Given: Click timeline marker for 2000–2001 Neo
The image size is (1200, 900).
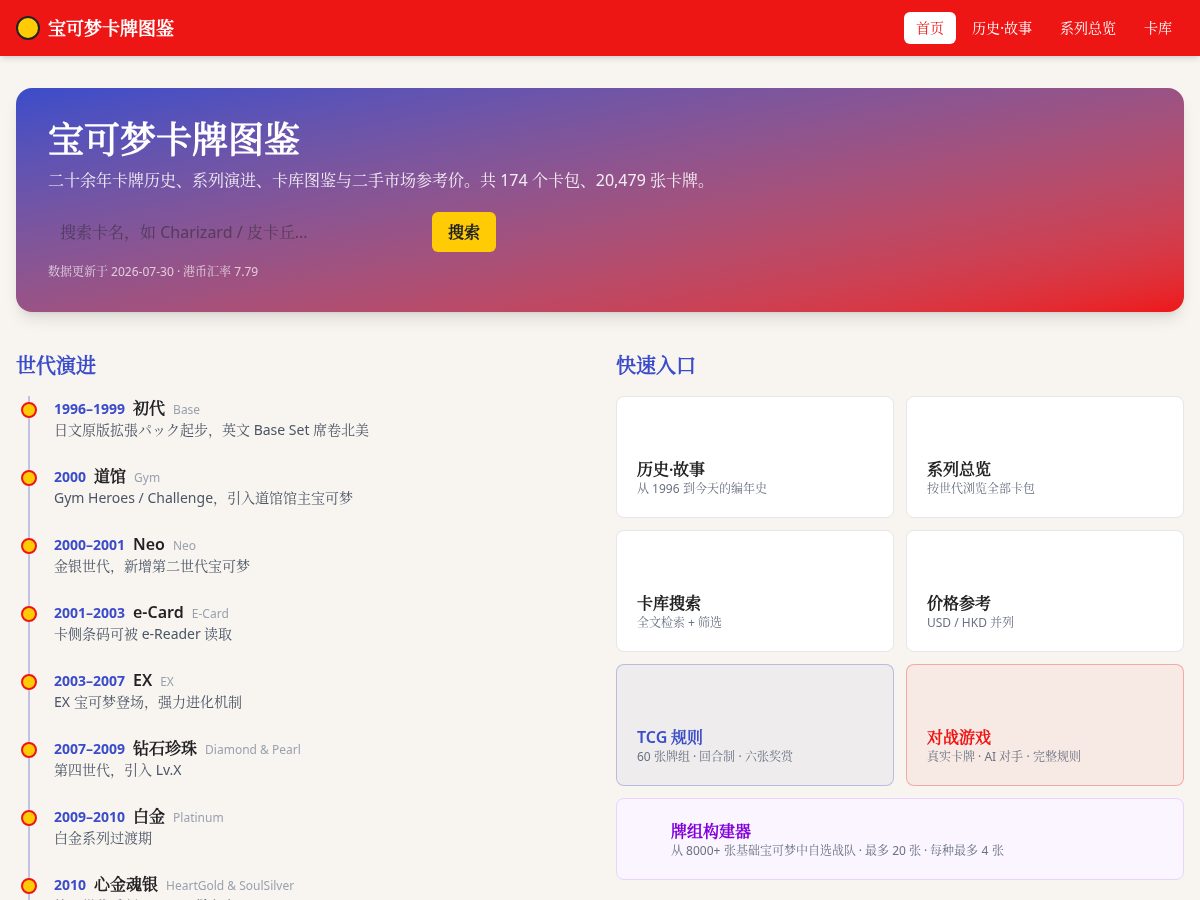Looking at the screenshot, I should [29, 546].
